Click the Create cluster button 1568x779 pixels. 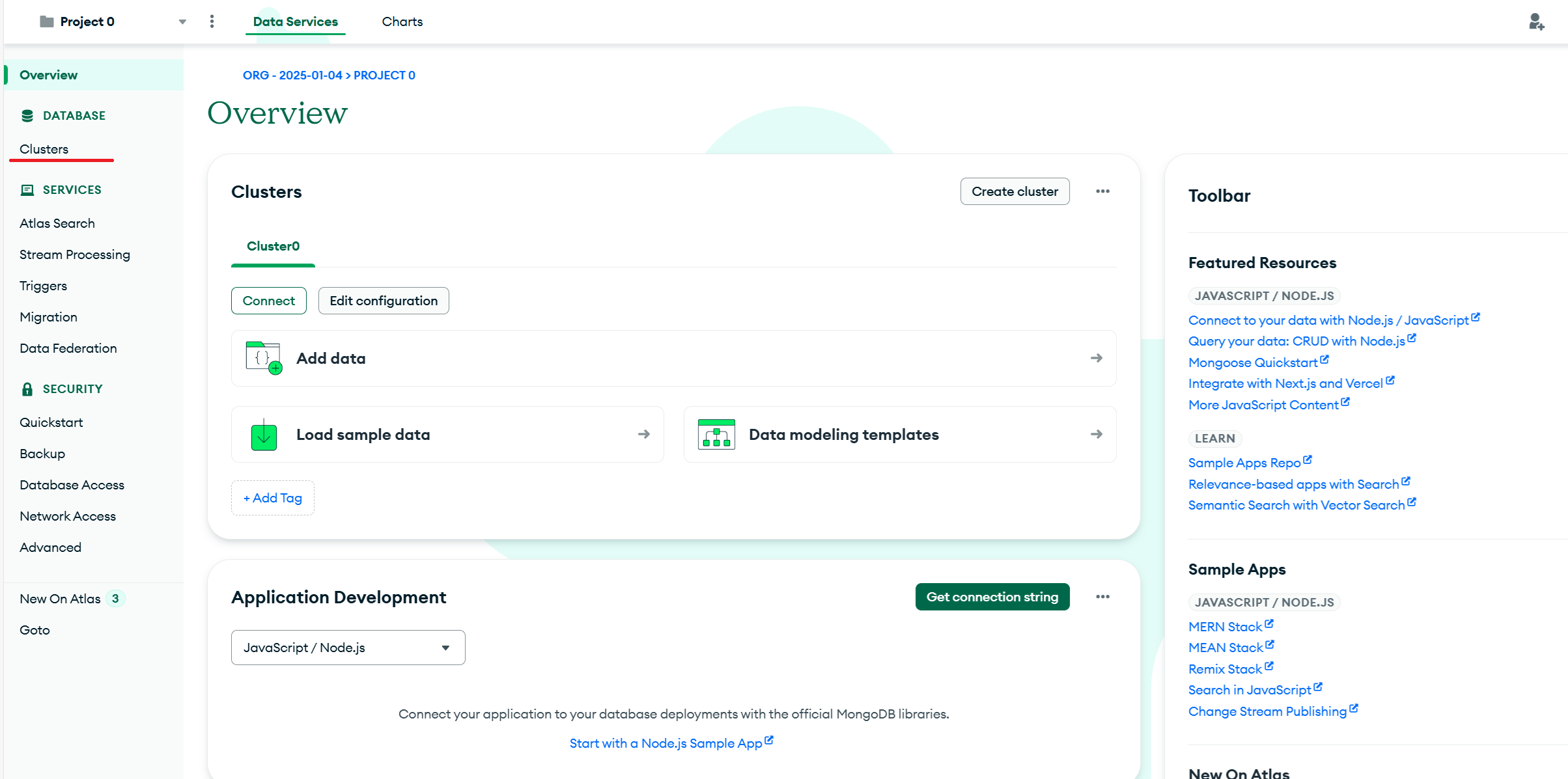coord(1015,191)
